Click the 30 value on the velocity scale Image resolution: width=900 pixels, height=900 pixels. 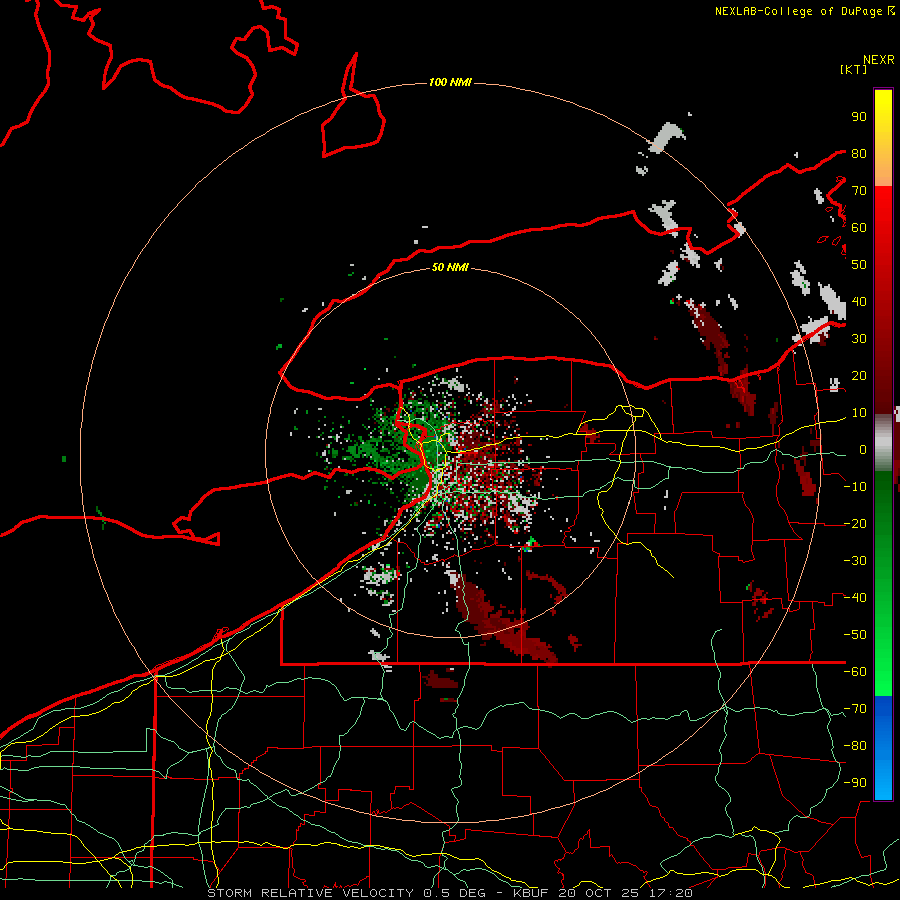point(859,339)
